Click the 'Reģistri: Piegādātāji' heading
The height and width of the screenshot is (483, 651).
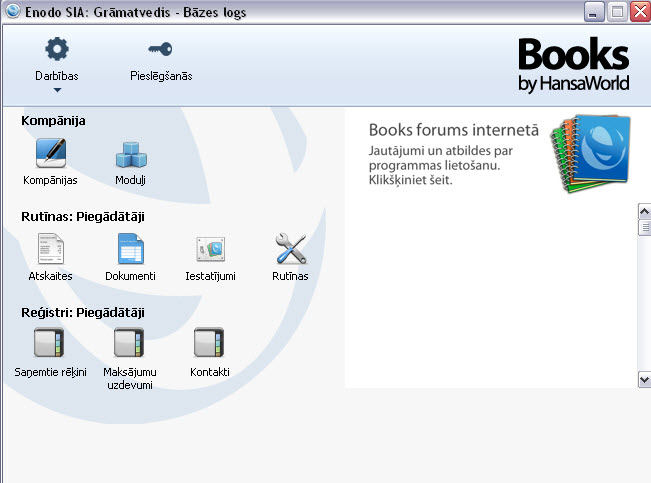(83, 313)
